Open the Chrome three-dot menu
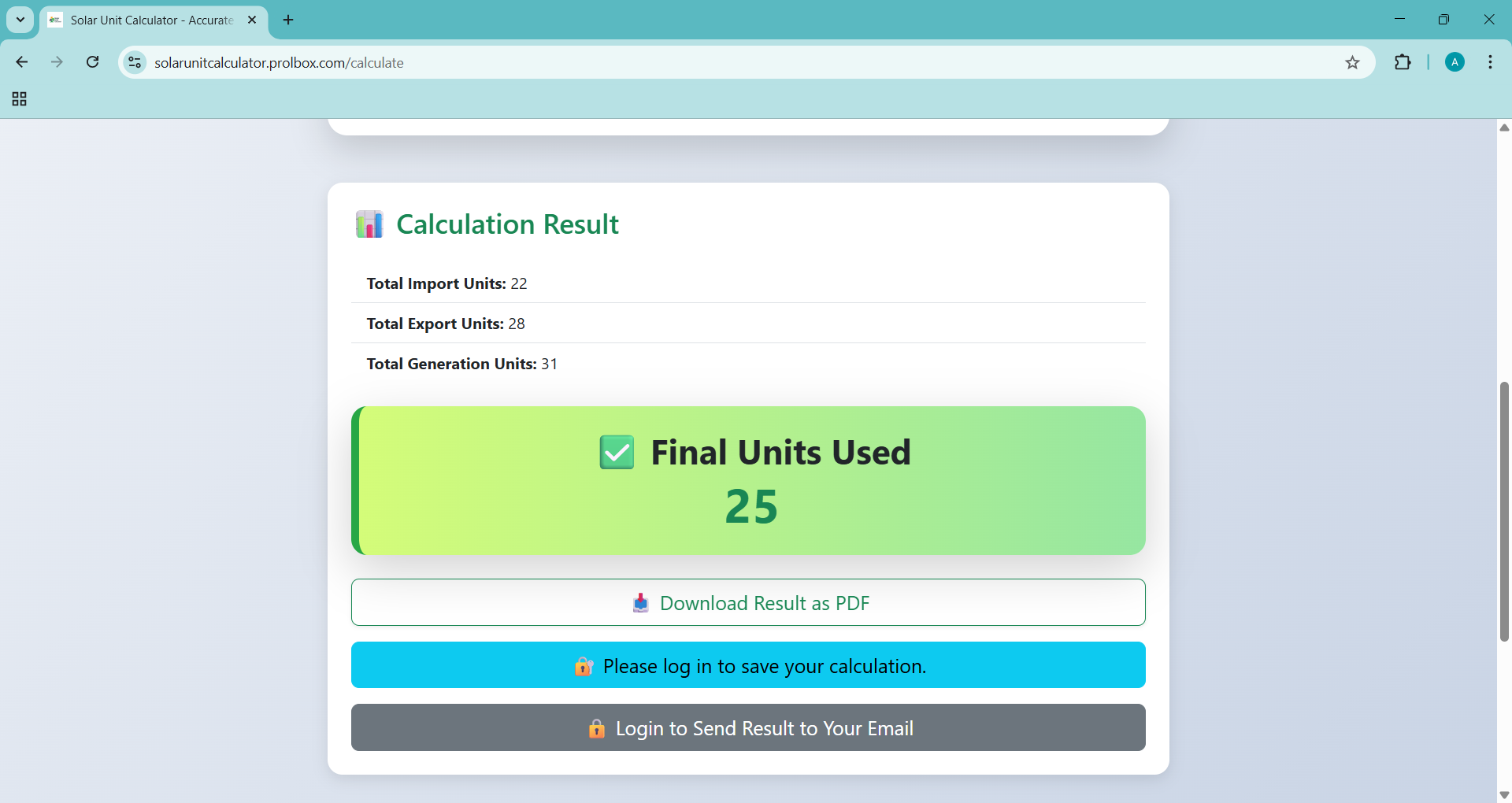The height and width of the screenshot is (803, 1512). pos(1490,62)
